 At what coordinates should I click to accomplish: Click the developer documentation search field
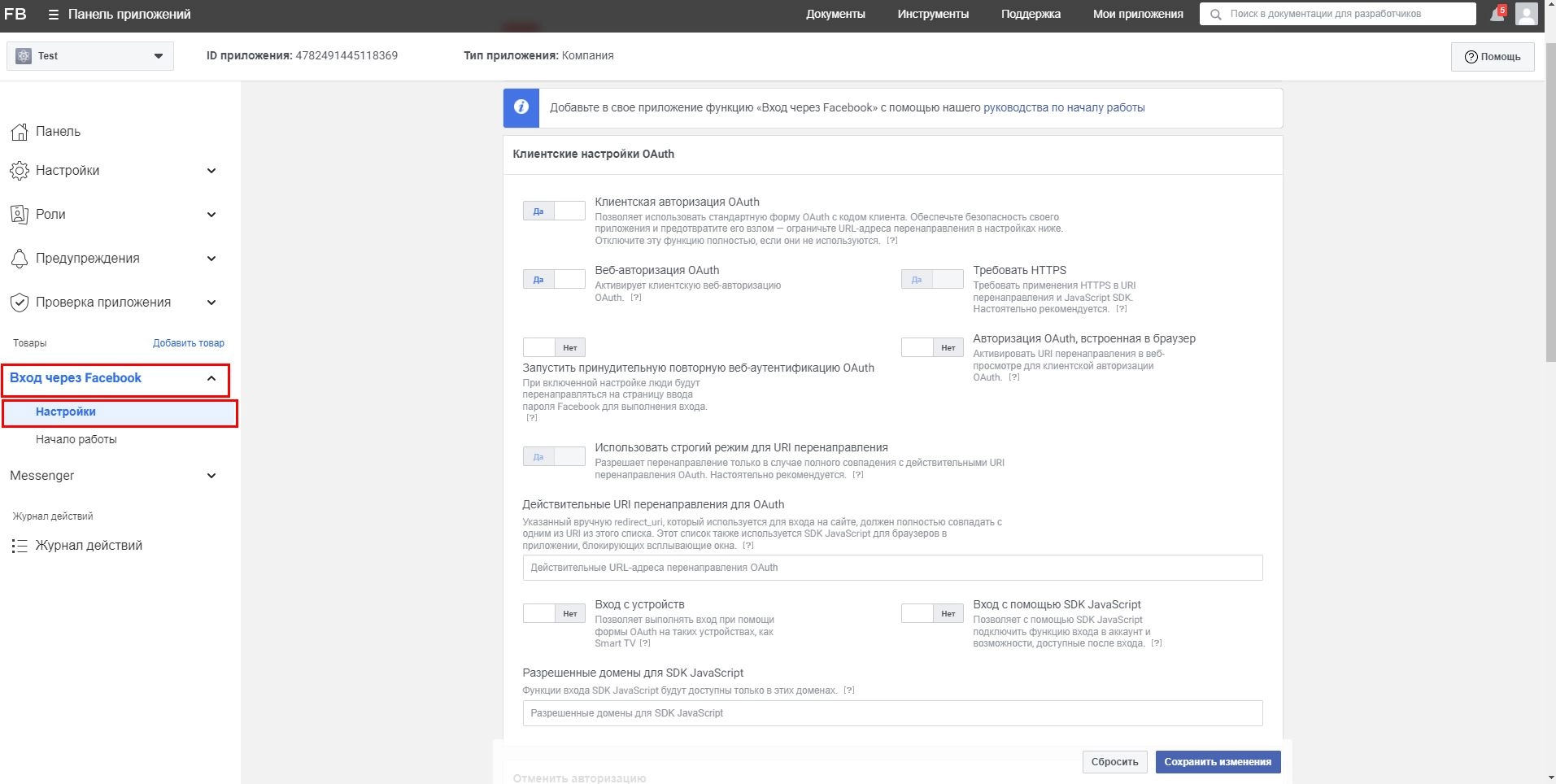(x=1338, y=14)
